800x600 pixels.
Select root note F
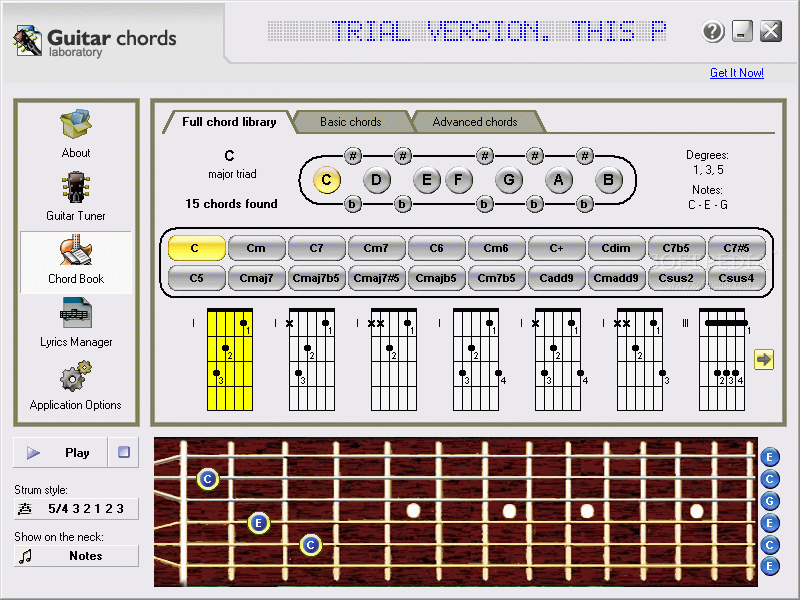[458, 180]
